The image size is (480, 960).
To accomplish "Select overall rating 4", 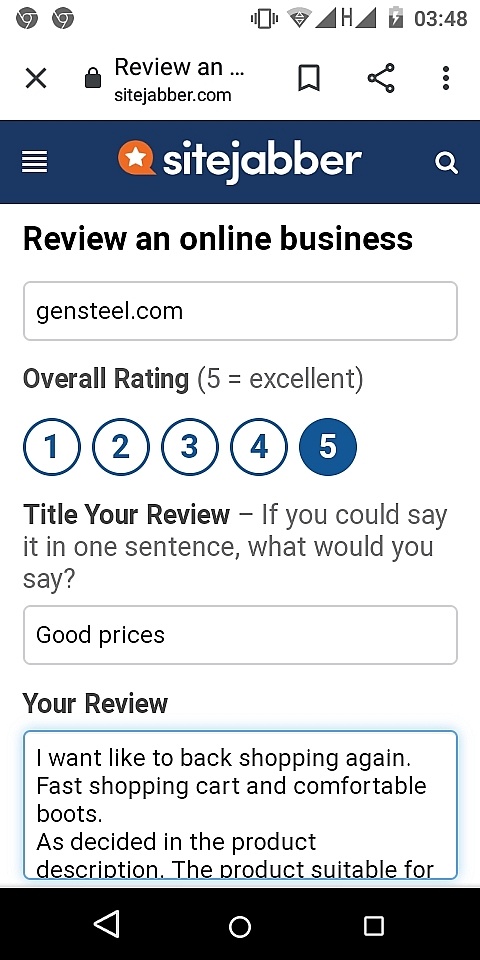I will [x=259, y=447].
